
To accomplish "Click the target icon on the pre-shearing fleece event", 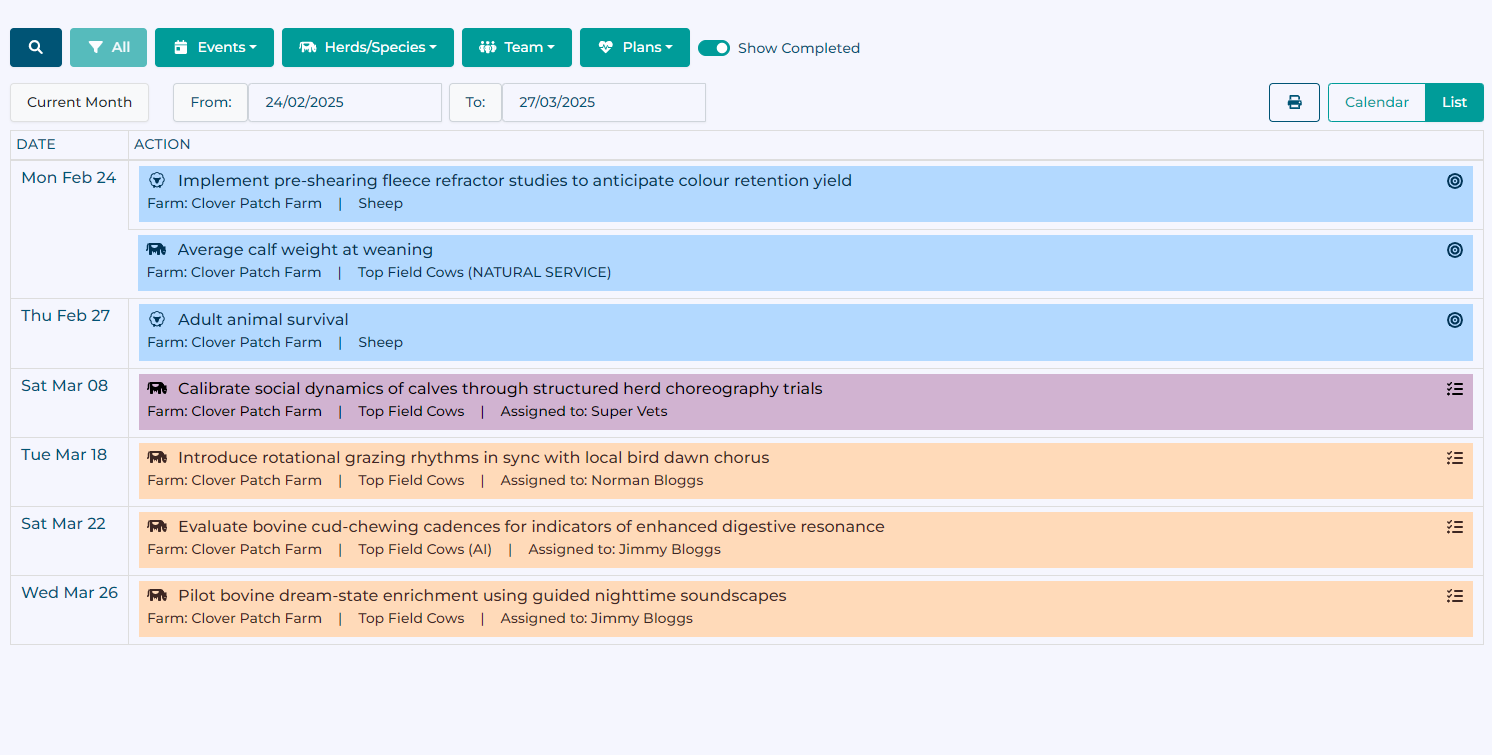I will tap(1455, 181).
